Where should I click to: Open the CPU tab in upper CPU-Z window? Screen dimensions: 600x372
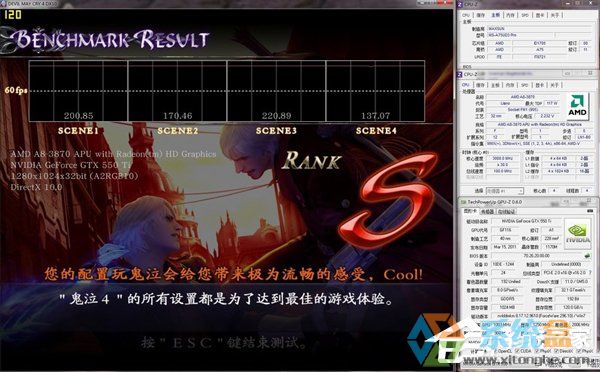click(466, 15)
